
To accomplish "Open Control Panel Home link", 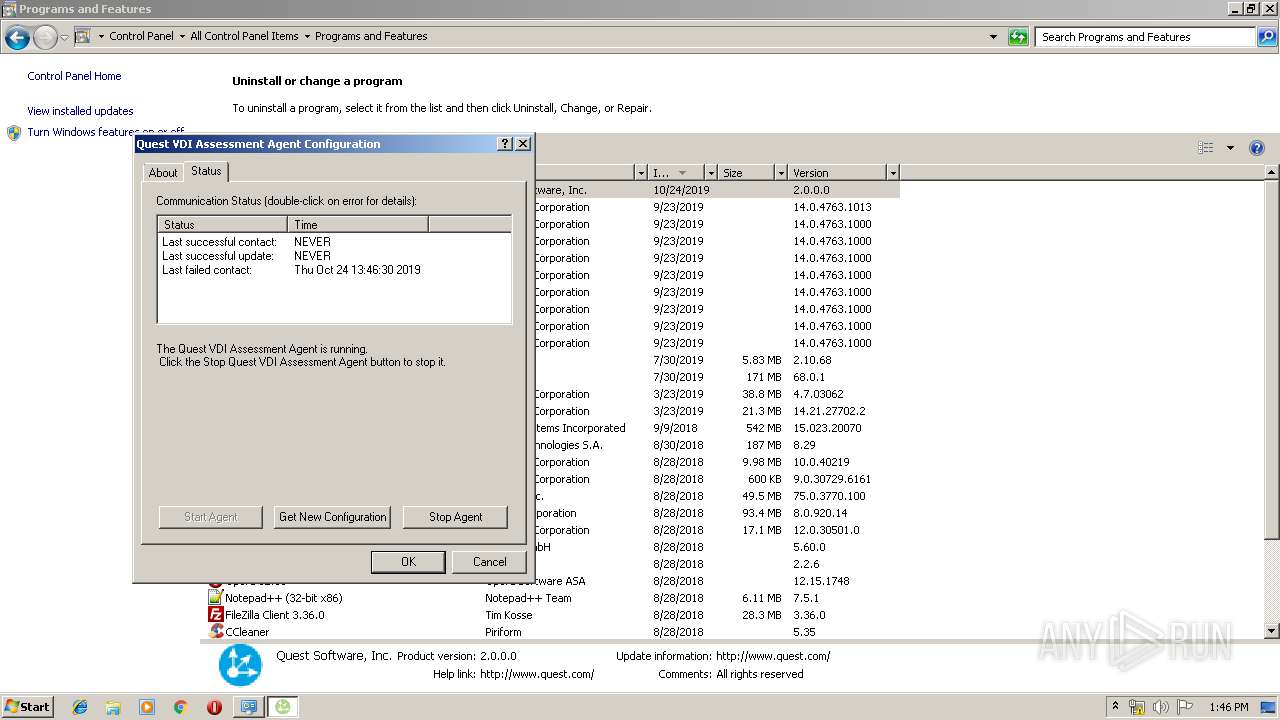I will tap(74, 76).
